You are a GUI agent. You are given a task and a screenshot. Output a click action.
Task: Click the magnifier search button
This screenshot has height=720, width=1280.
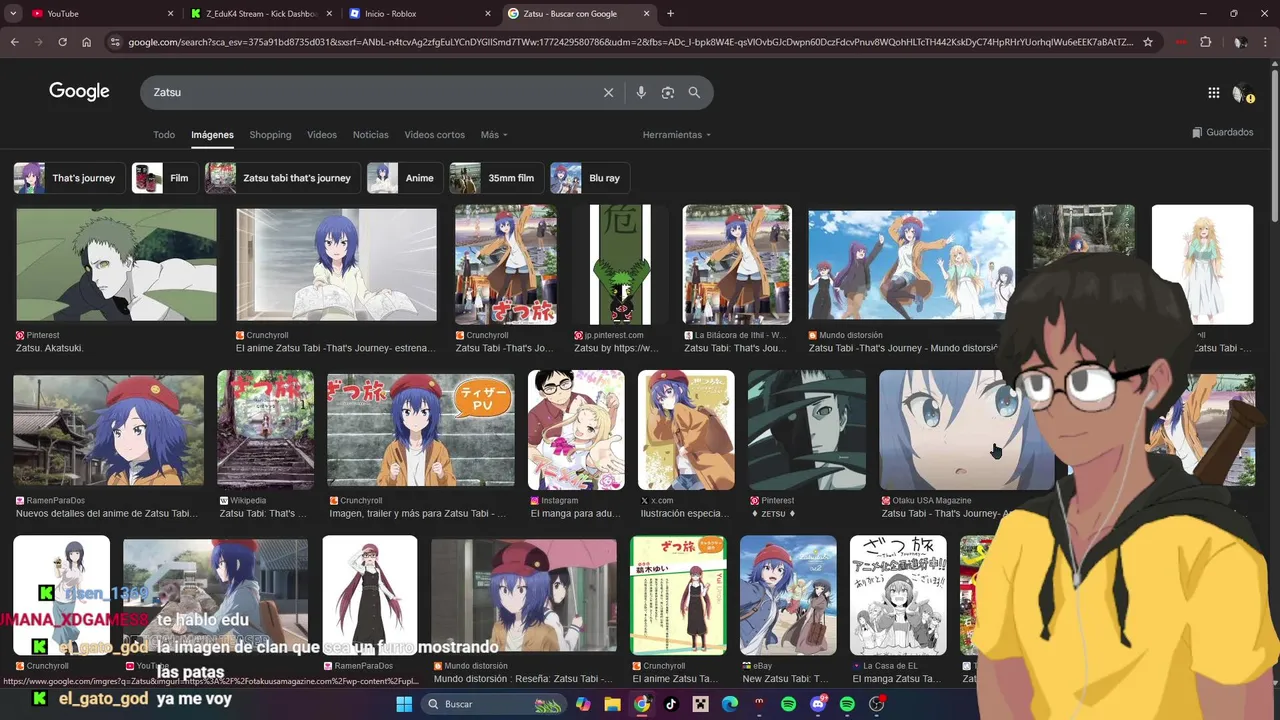(694, 92)
